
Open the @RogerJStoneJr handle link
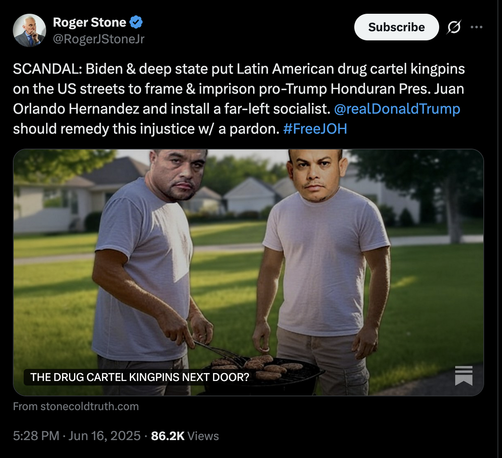[x=99, y=39]
